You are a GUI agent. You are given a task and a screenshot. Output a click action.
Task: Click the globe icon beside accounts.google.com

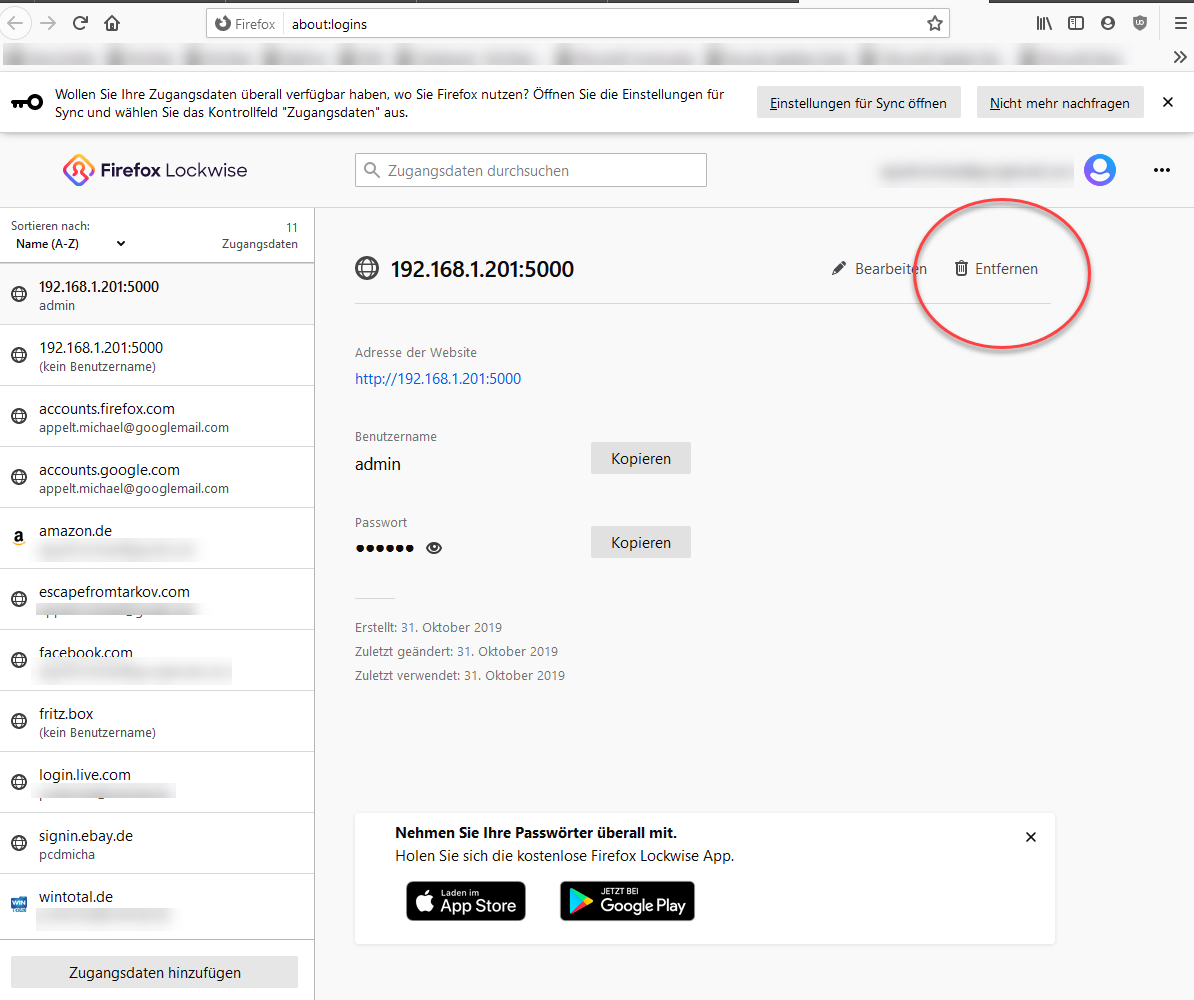[19, 477]
